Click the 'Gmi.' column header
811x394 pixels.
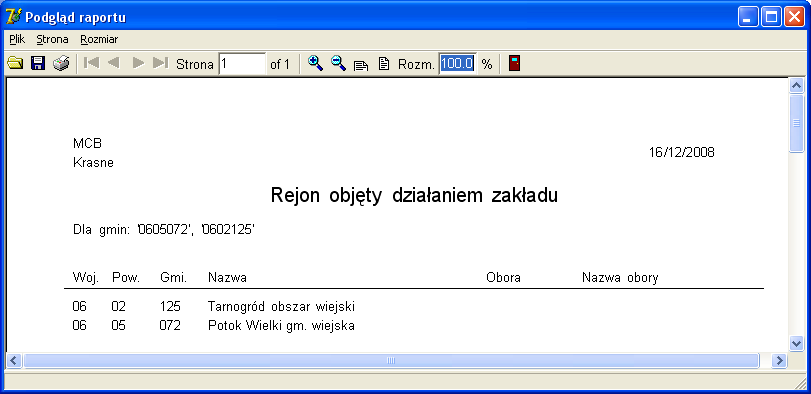(x=173, y=278)
